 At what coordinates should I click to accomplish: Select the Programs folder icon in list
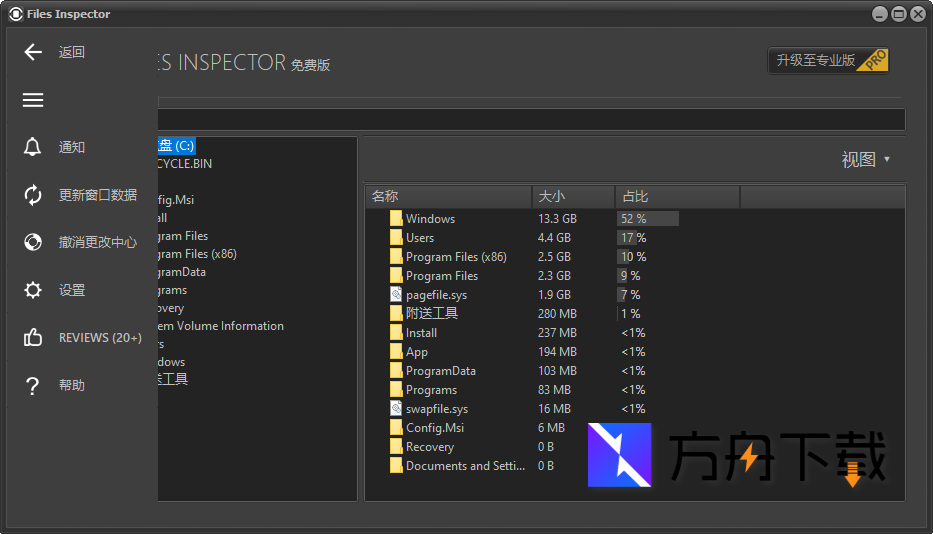pyautogui.click(x=396, y=389)
